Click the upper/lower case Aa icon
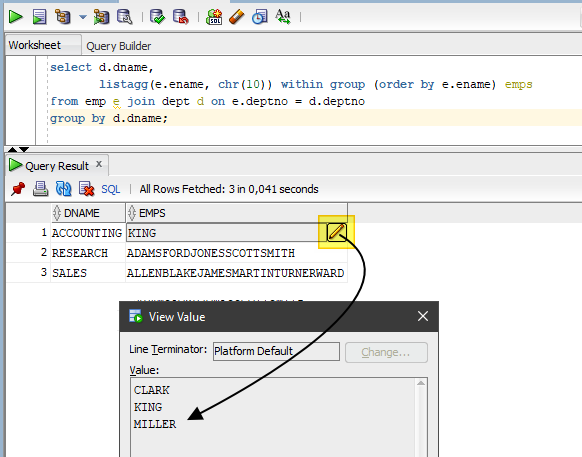 click(283, 17)
